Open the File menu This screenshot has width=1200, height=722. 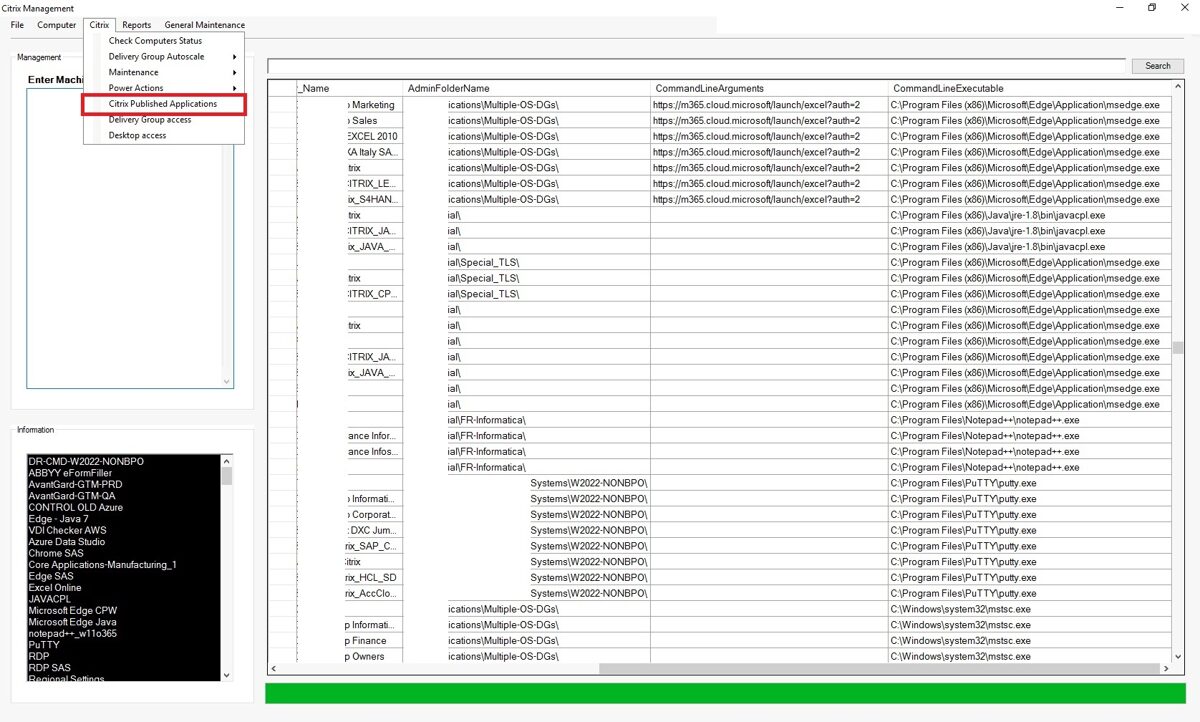(x=17, y=25)
